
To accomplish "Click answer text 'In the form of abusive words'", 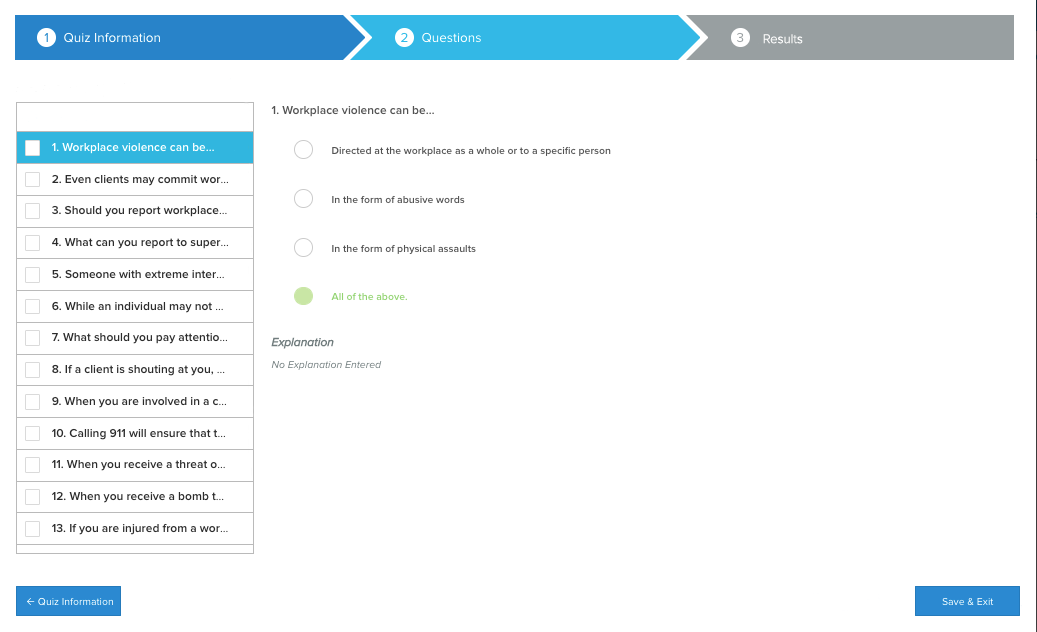I will (397, 200).
